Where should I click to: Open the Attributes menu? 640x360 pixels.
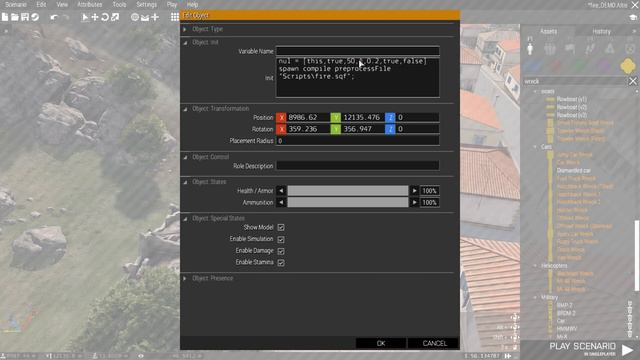tap(90, 4)
